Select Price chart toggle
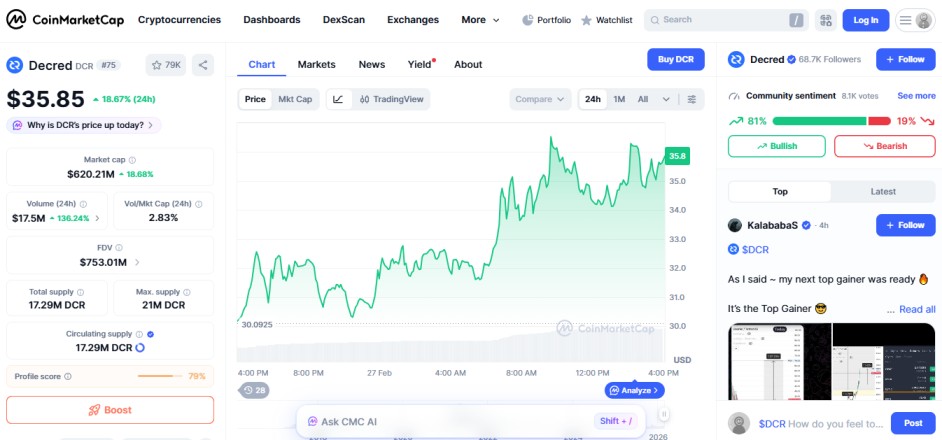942x440 pixels. coord(255,99)
